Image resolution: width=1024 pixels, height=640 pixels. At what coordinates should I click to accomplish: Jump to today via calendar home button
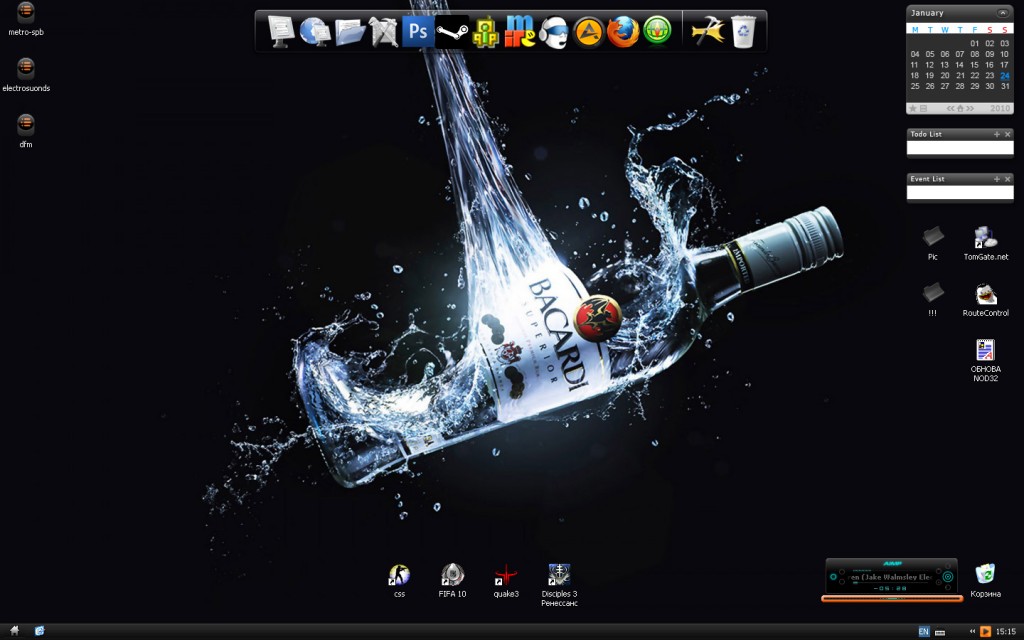[x=960, y=108]
